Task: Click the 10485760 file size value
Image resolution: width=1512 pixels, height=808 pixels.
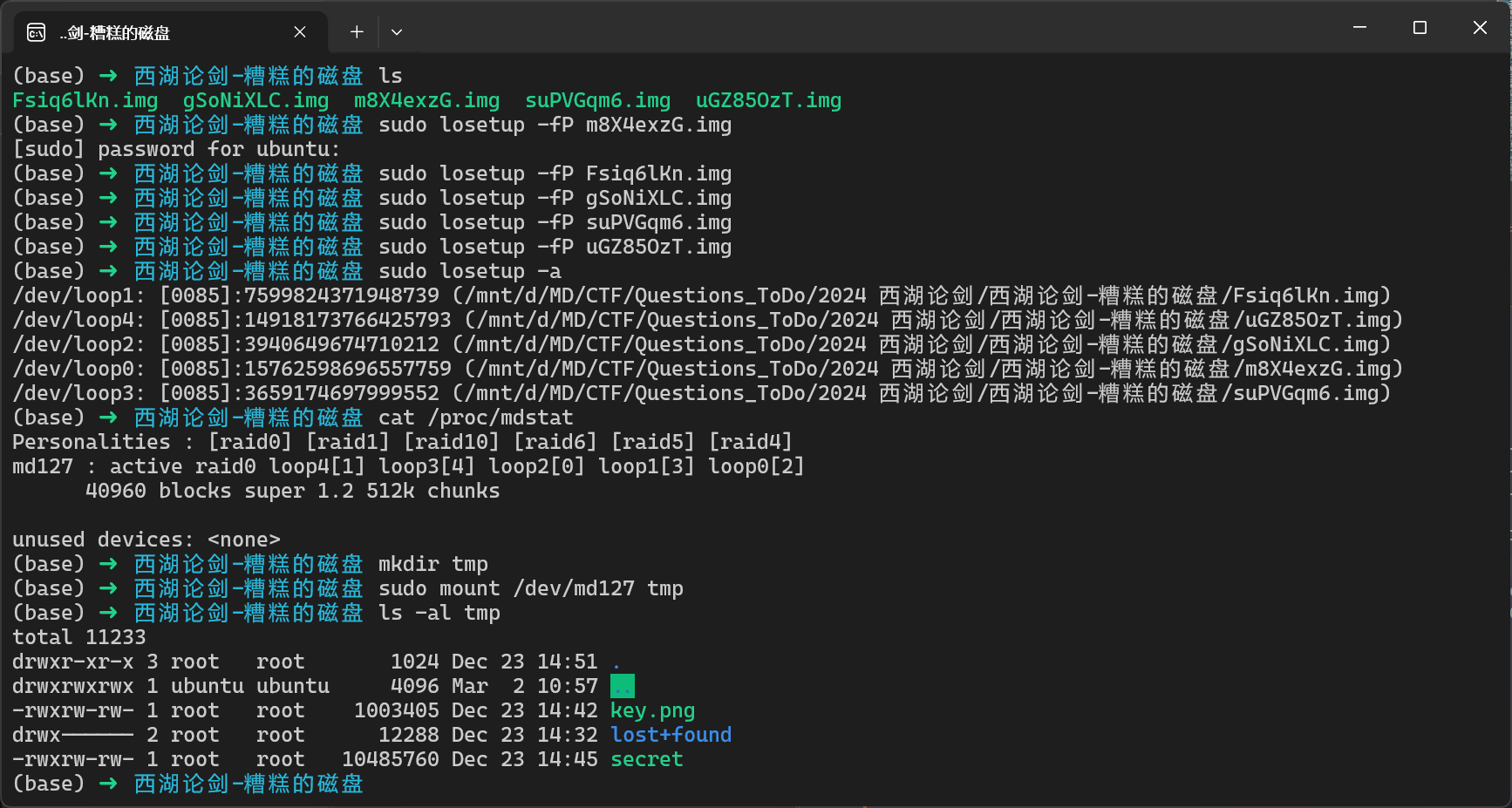Action: tap(391, 759)
